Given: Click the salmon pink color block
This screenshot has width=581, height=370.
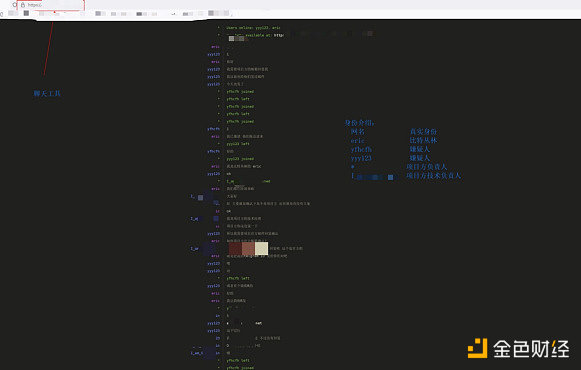Looking at the screenshot, I should point(248,249).
